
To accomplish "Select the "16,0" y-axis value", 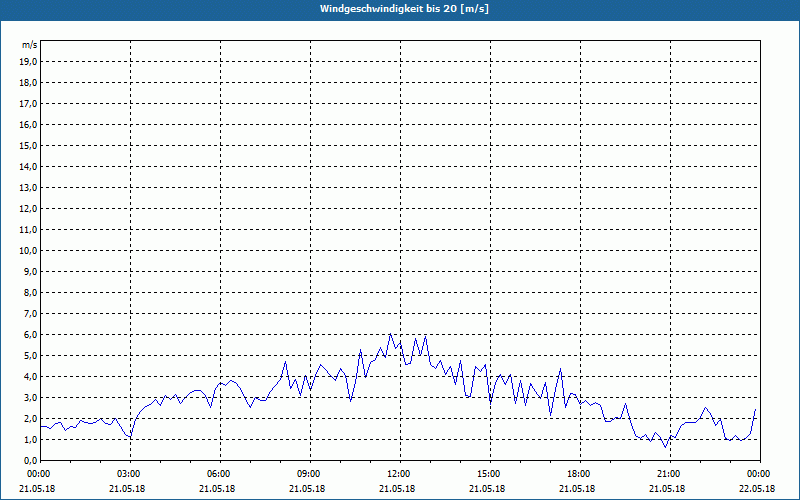I will [x=28, y=124].
